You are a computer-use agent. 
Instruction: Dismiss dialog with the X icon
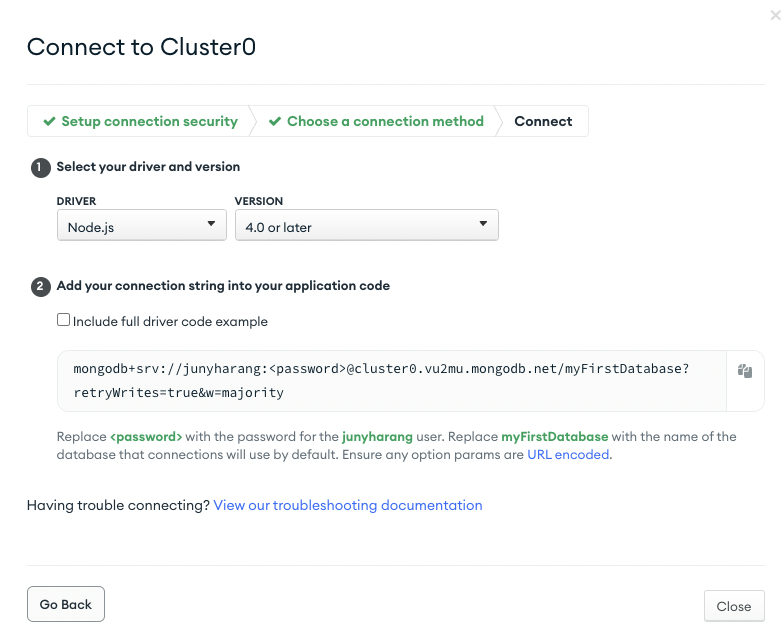(x=776, y=16)
